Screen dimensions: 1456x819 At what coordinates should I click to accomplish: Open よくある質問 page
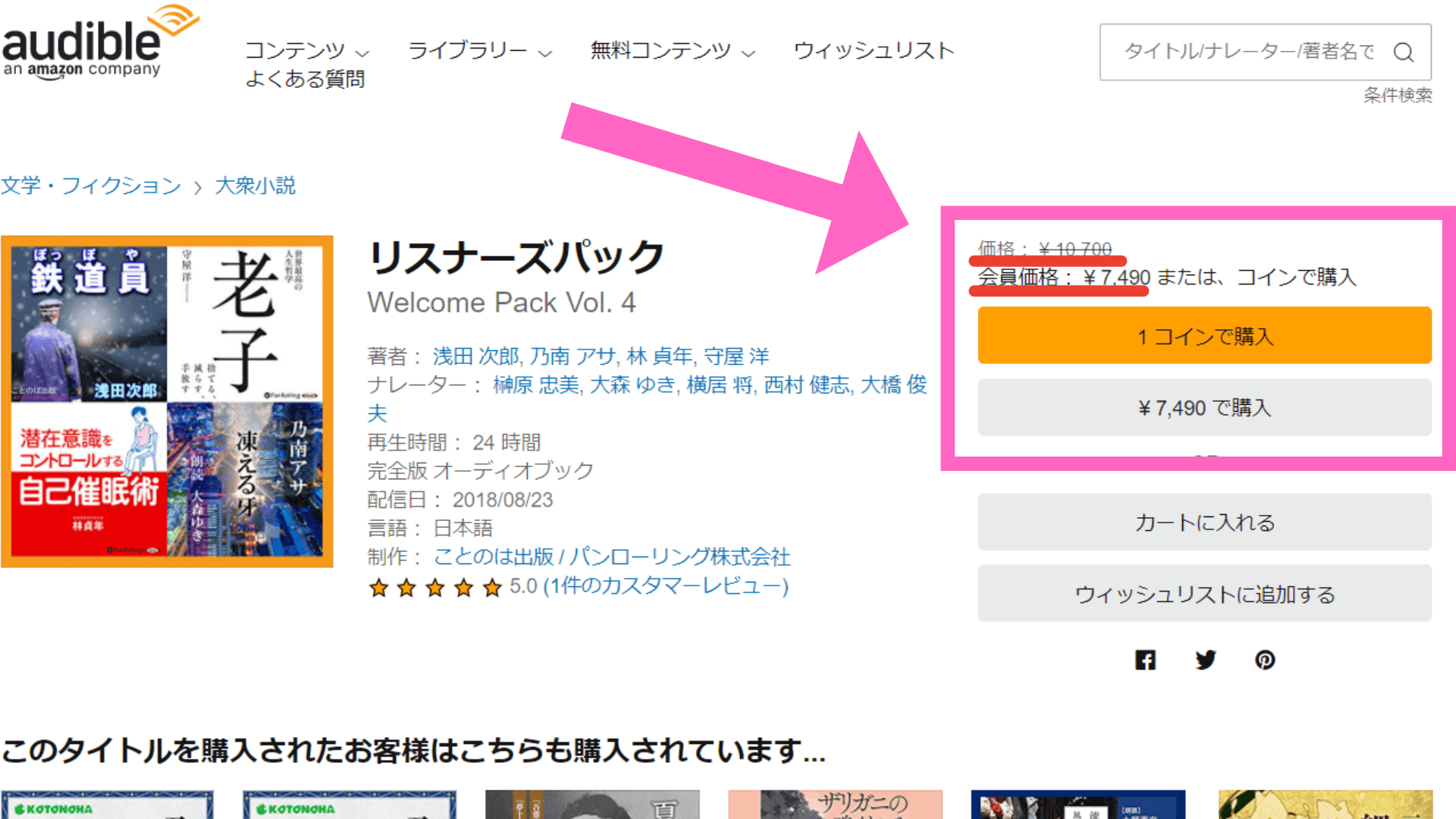[x=305, y=79]
